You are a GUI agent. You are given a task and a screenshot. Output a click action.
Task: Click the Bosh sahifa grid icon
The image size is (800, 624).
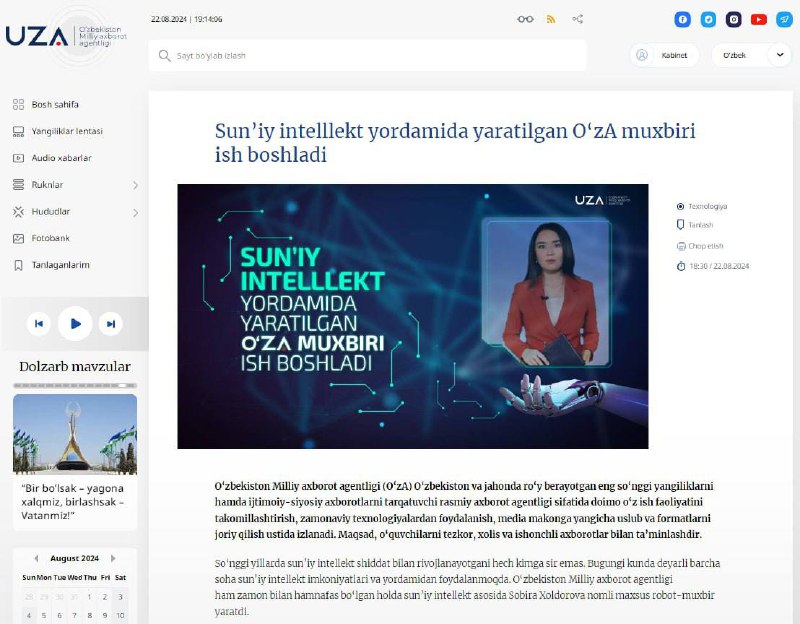tap(18, 105)
